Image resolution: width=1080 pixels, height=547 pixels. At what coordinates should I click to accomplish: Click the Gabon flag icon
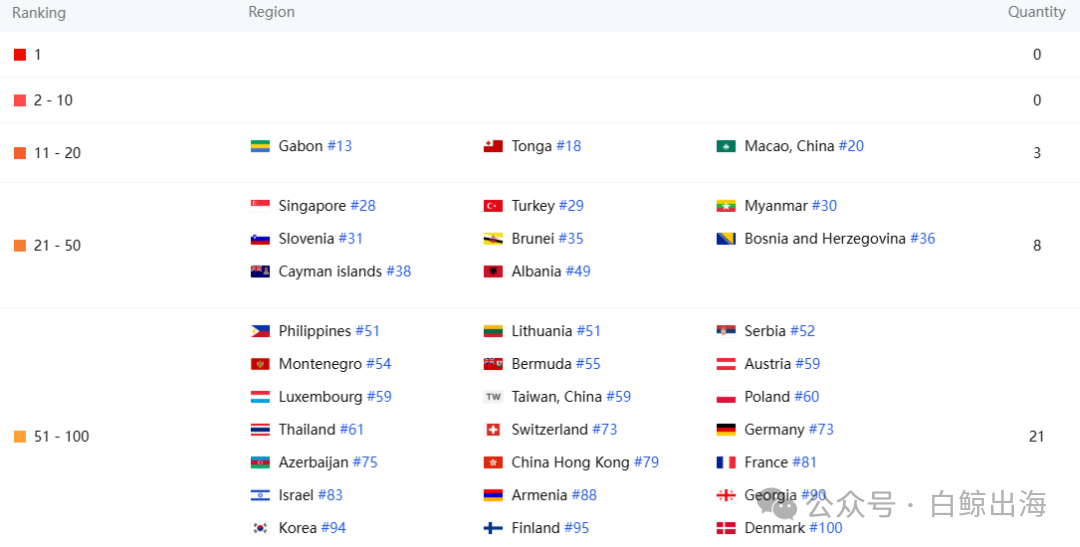pyautogui.click(x=260, y=146)
